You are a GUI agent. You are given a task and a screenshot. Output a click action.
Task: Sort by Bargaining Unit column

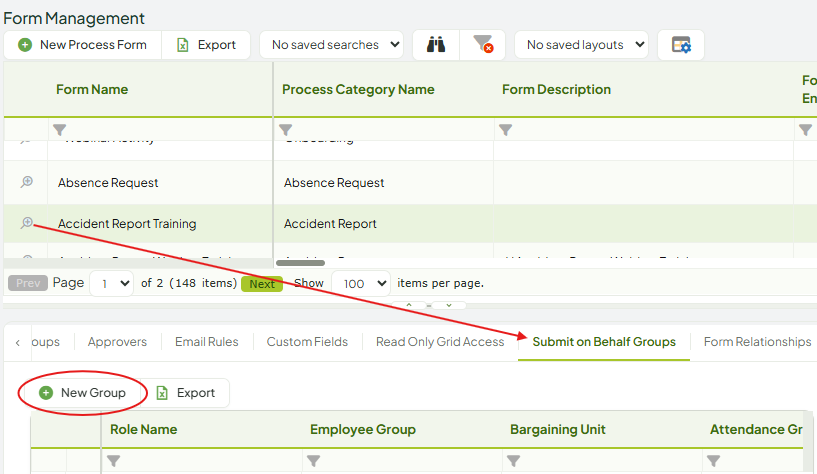pyautogui.click(x=558, y=430)
